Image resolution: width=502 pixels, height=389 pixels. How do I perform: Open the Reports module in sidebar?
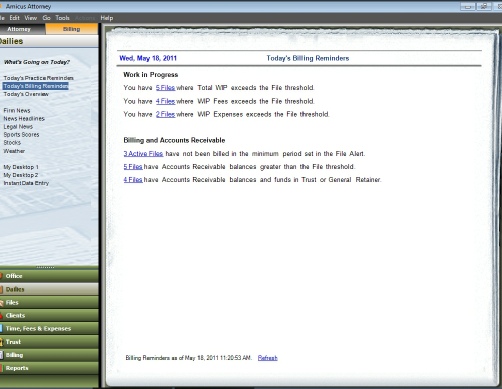[49, 368]
